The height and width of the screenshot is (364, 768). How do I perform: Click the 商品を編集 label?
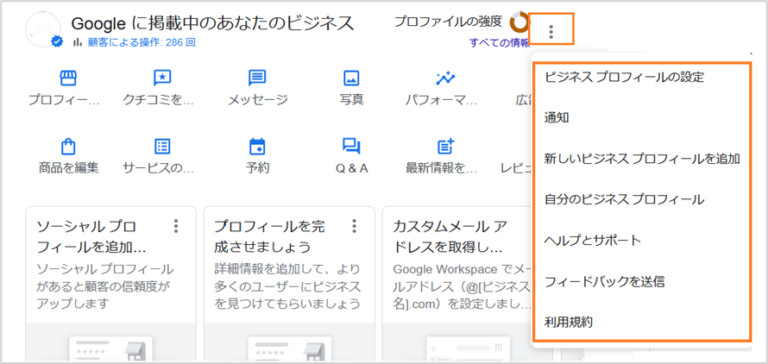[68, 168]
